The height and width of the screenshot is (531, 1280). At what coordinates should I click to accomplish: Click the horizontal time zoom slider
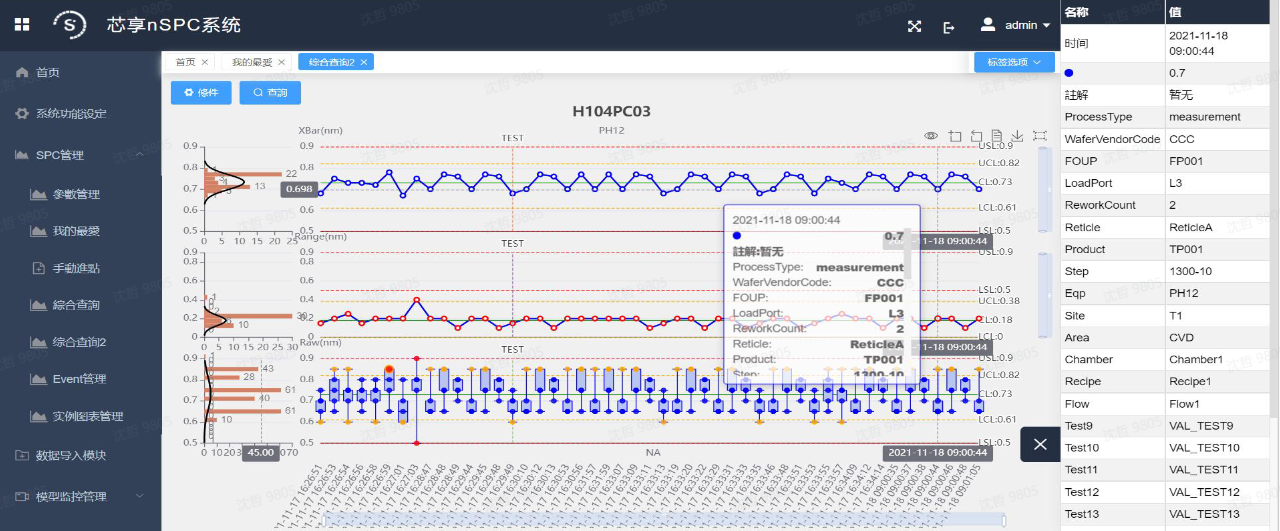point(663,519)
